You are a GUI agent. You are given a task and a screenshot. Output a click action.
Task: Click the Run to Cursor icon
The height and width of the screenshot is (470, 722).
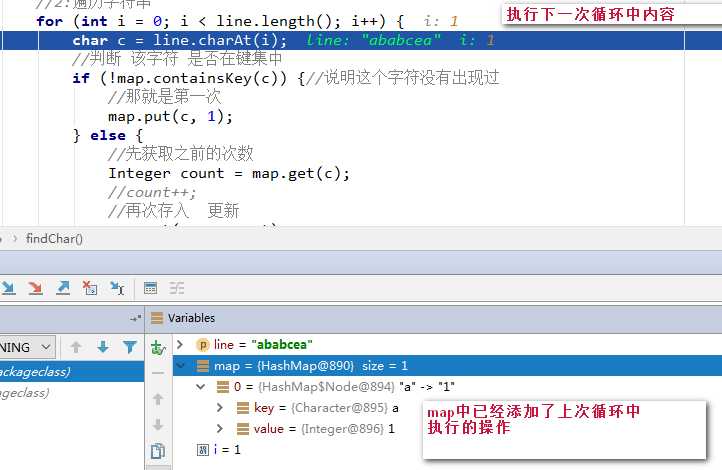click(x=117, y=288)
